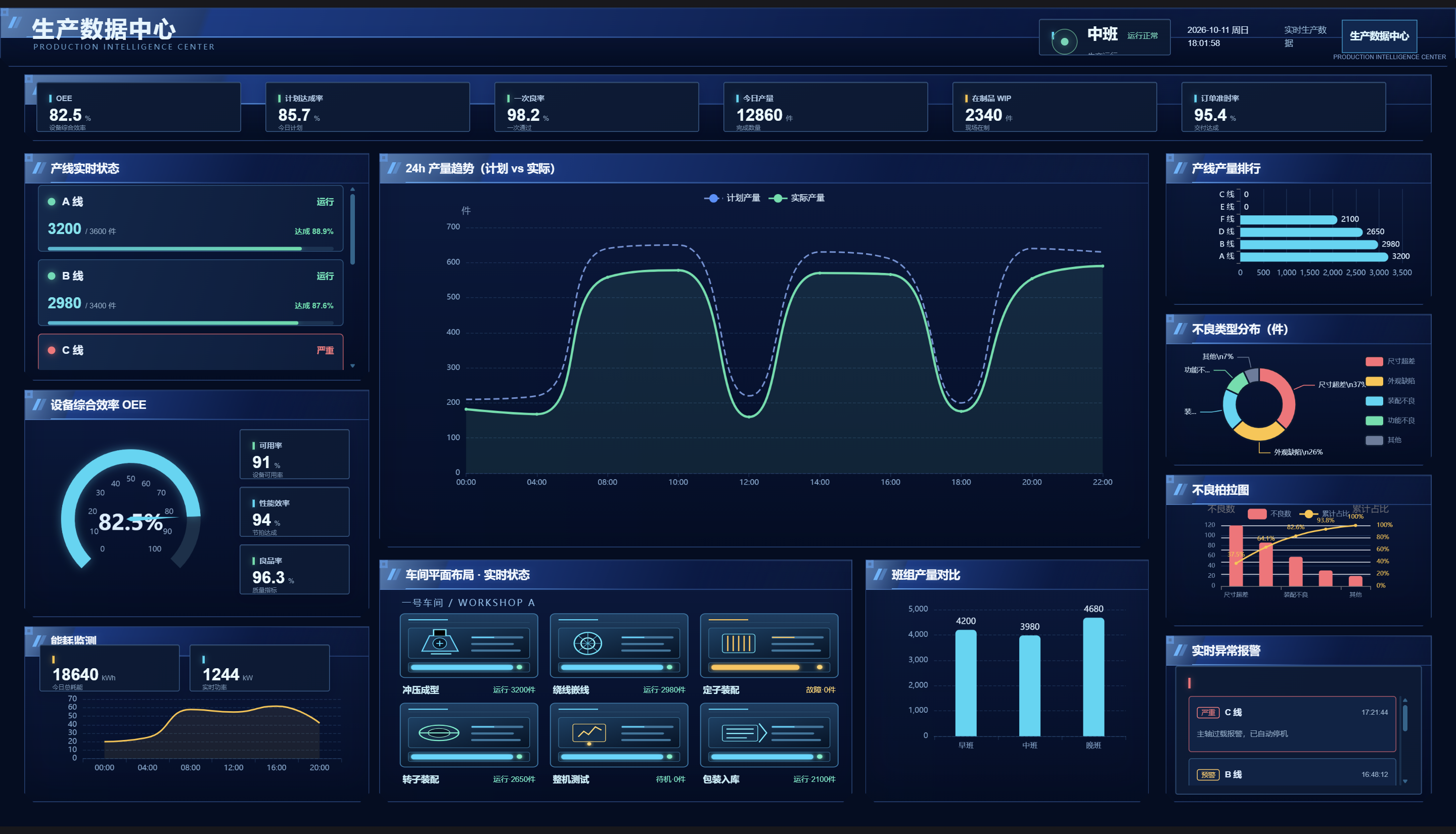Toggle 不良数 series in Pareto legend

click(x=1269, y=514)
